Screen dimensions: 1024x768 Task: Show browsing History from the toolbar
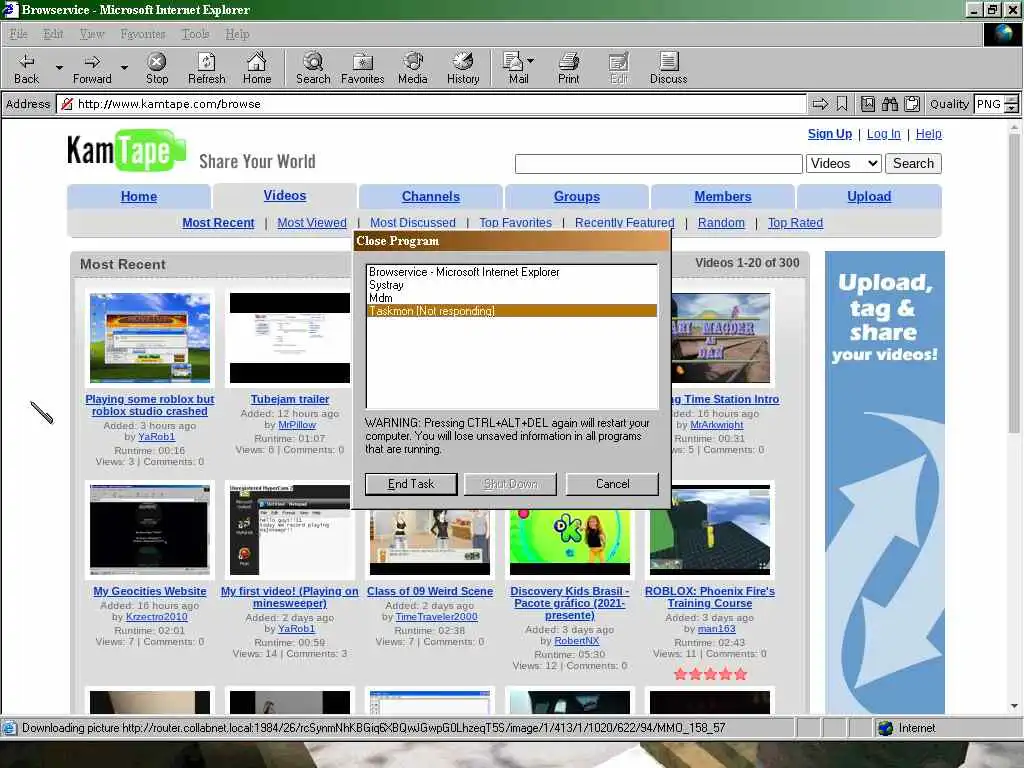click(463, 68)
